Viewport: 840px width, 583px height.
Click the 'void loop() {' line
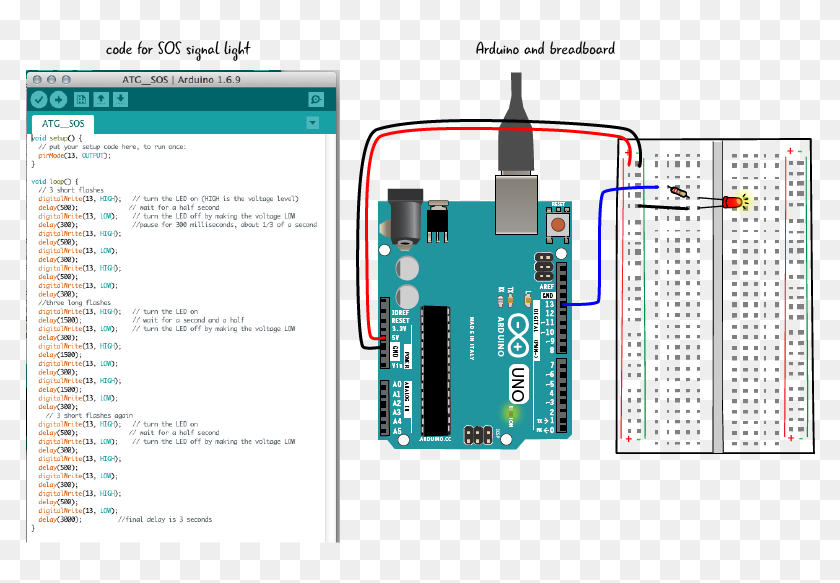click(x=55, y=182)
